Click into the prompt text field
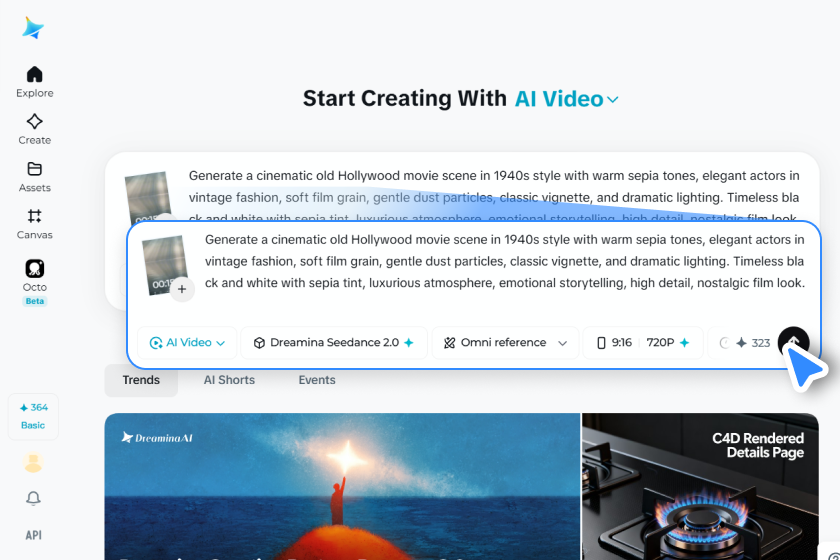840x560 pixels. pyautogui.click(x=504, y=262)
